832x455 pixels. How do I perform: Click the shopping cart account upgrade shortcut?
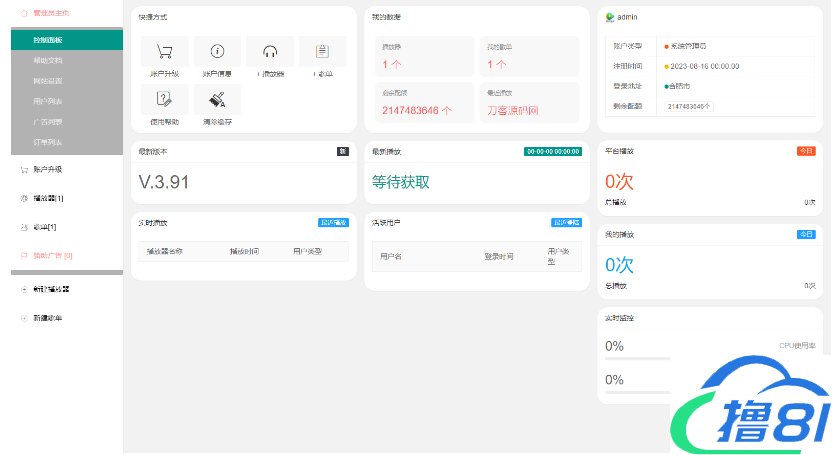pos(165,52)
